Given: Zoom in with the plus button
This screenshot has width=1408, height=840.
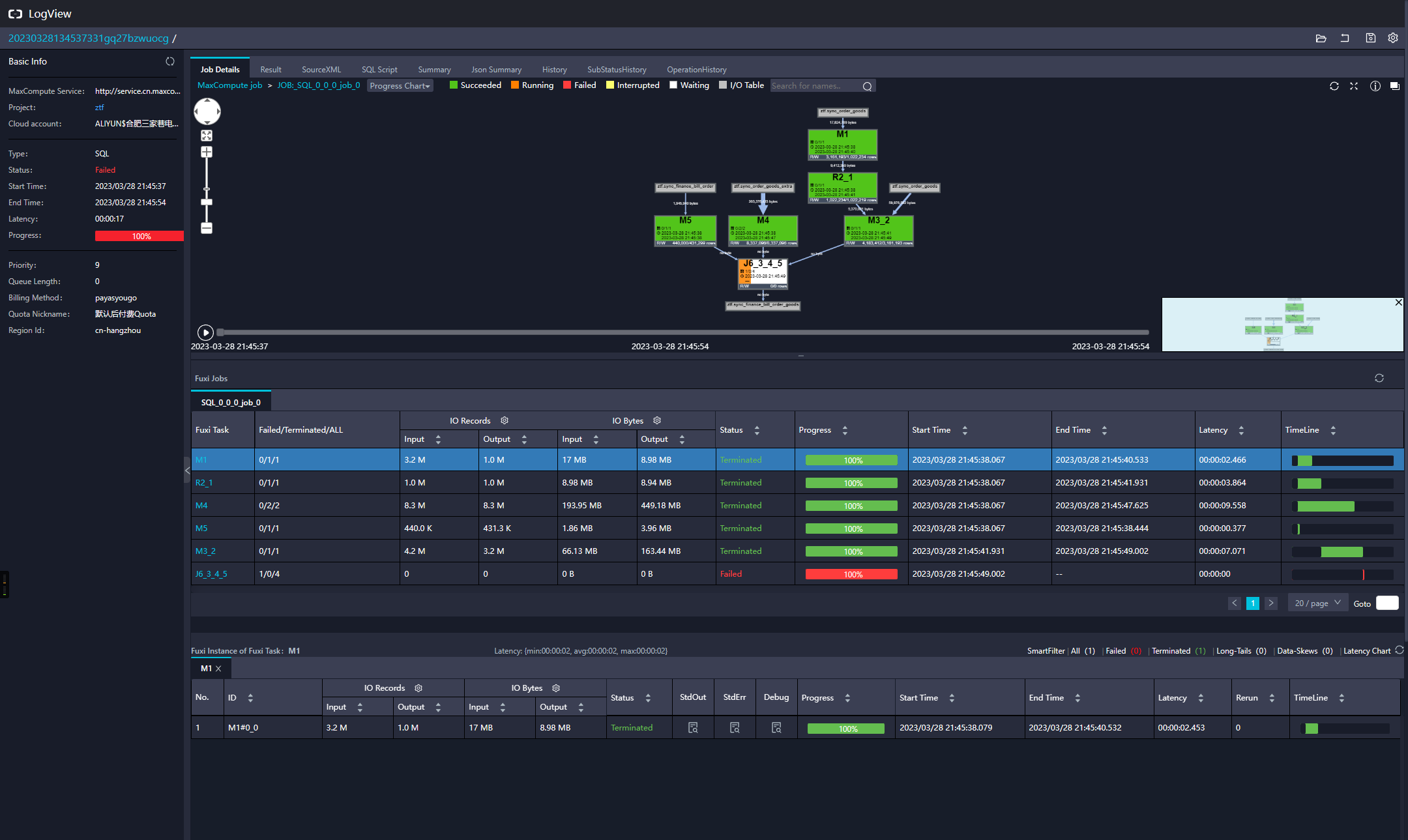Looking at the screenshot, I should pyautogui.click(x=207, y=152).
